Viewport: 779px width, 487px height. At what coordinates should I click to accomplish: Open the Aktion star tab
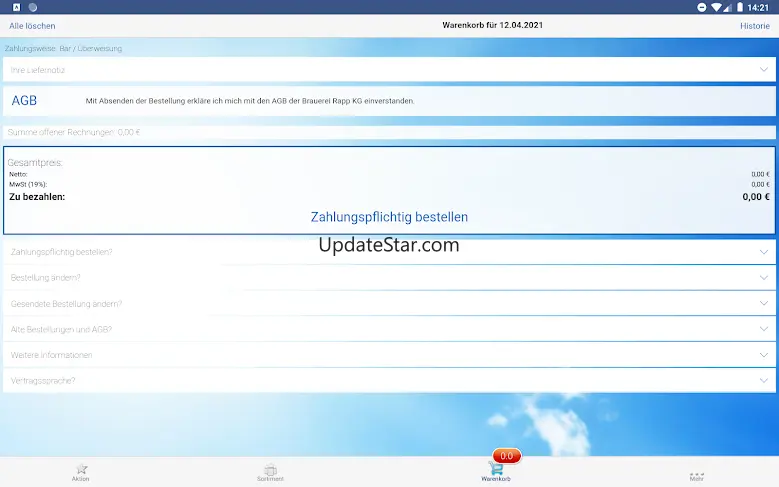point(80,473)
